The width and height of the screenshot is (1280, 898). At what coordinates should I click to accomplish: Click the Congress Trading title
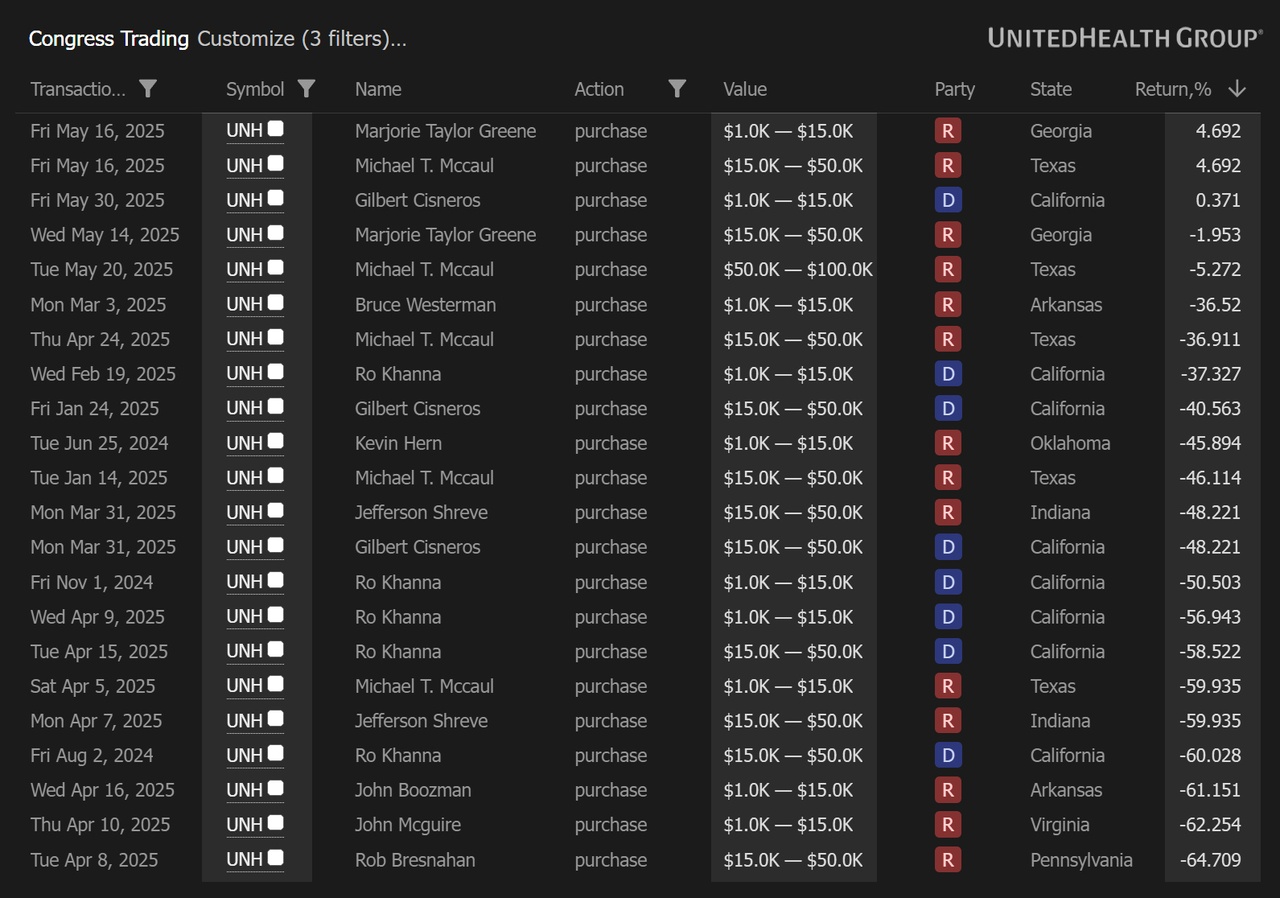pos(109,39)
